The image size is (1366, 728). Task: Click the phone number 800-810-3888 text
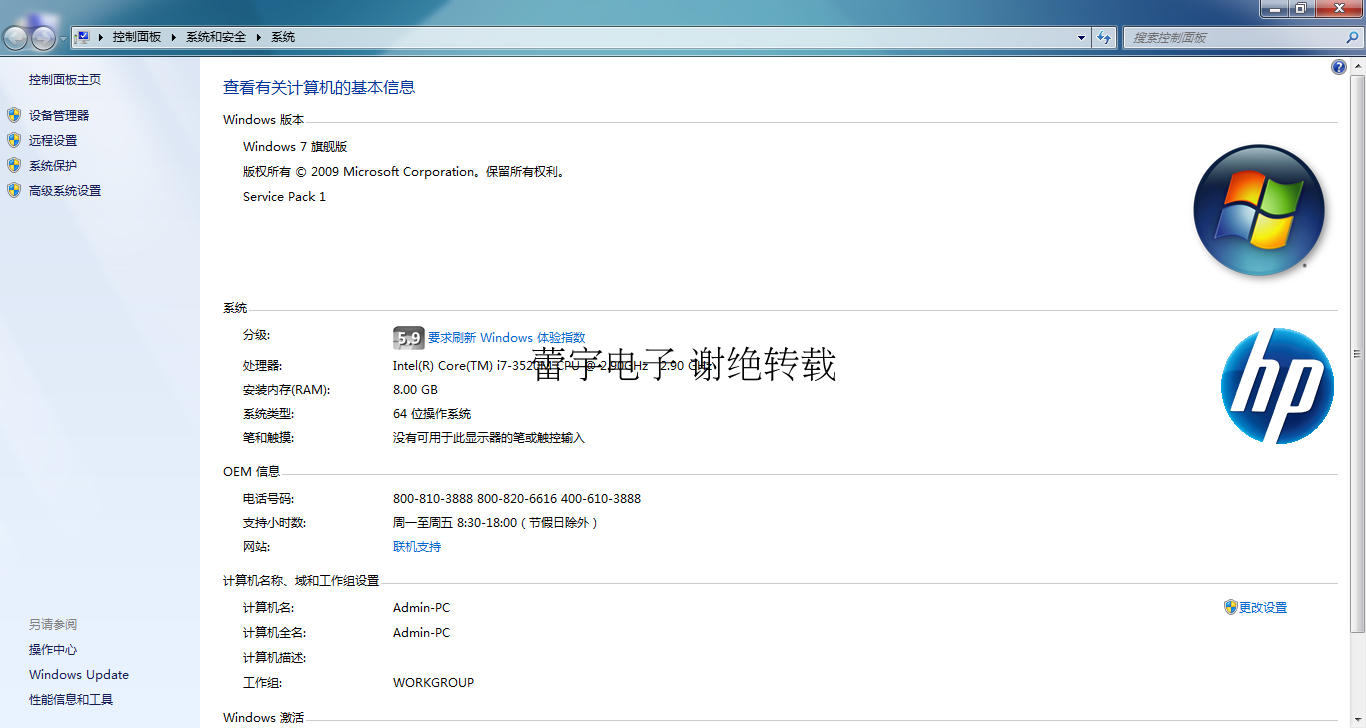click(x=433, y=499)
